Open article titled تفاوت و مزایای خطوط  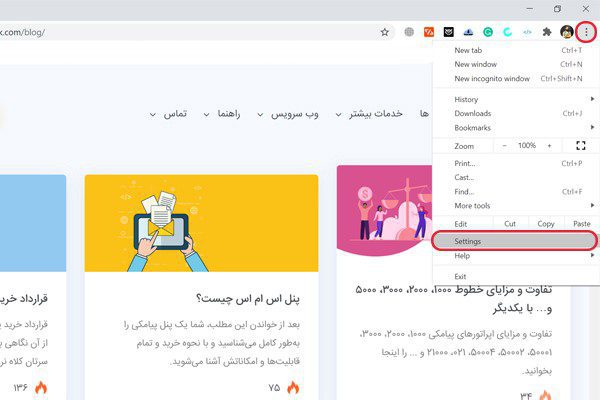(x=453, y=299)
